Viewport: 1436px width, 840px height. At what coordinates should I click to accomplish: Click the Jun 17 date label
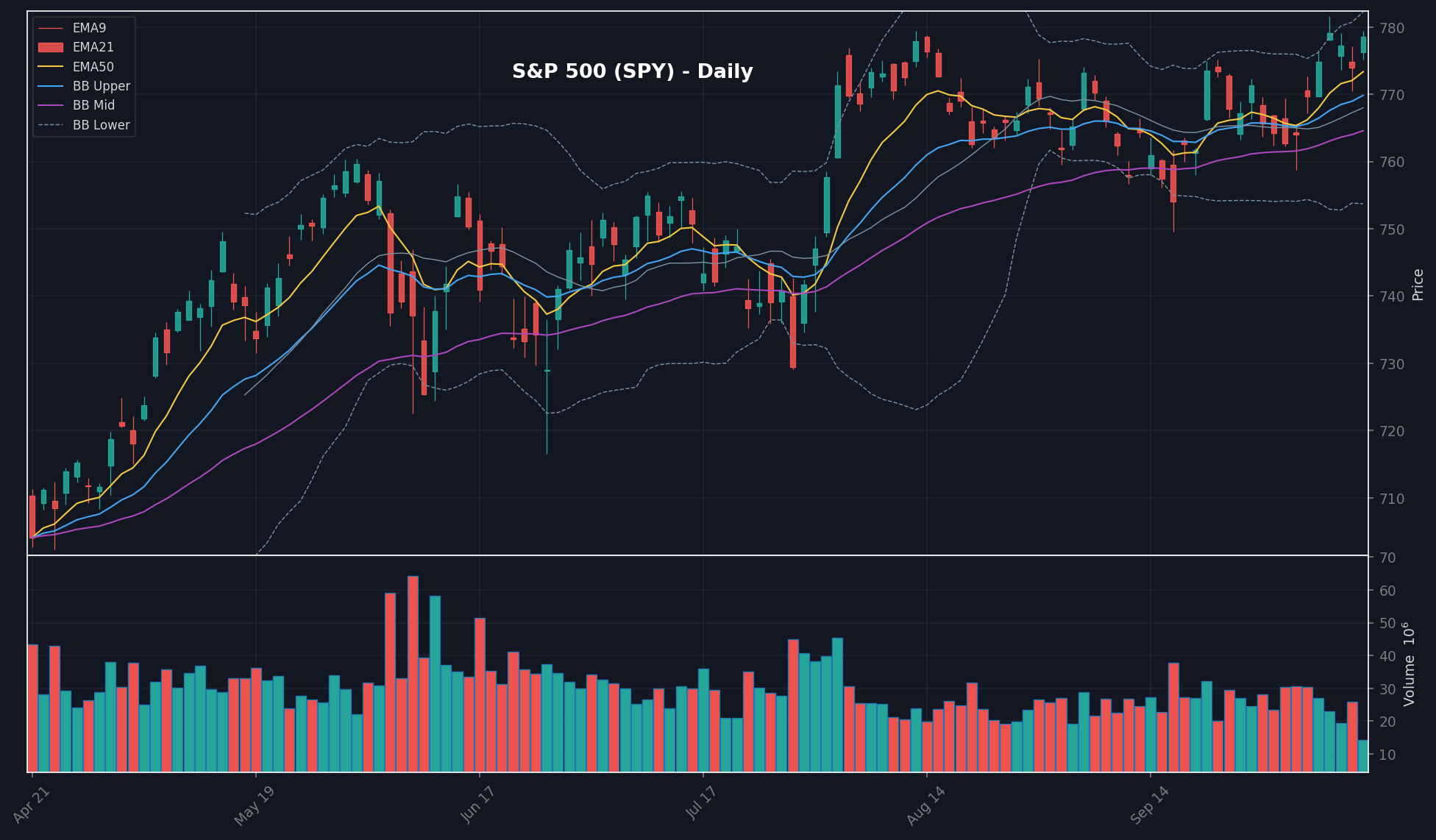point(477,805)
